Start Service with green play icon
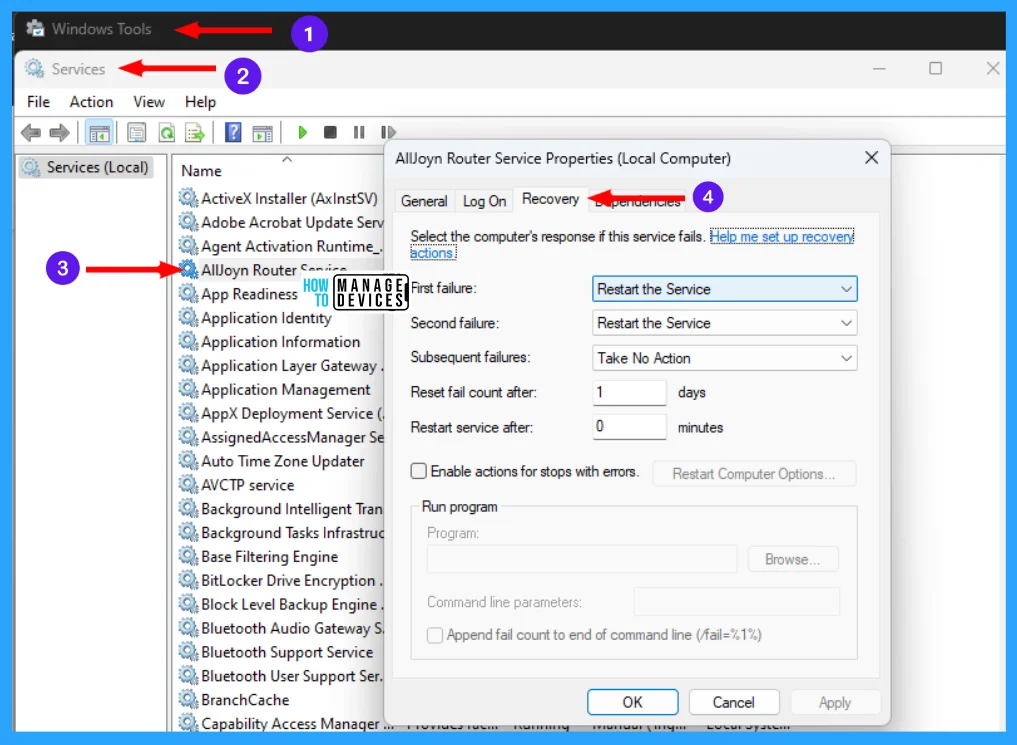This screenshot has height=745, width=1017. (302, 132)
